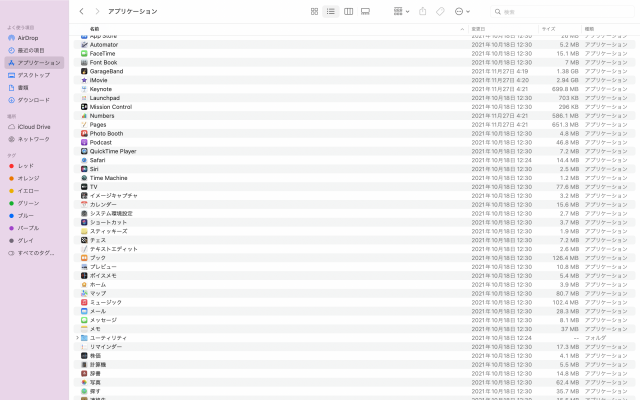Toggle sort direction arrow in name header

pyautogui.click(x=462, y=29)
